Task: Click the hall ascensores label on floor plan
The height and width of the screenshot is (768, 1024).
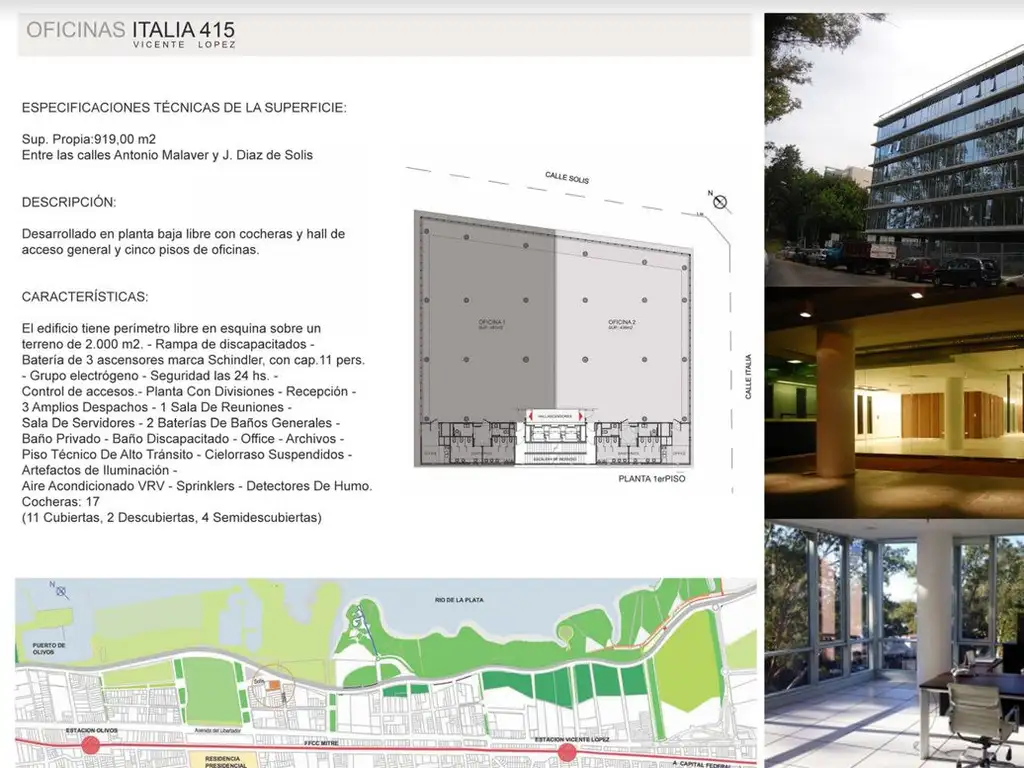Action: pos(554,416)
